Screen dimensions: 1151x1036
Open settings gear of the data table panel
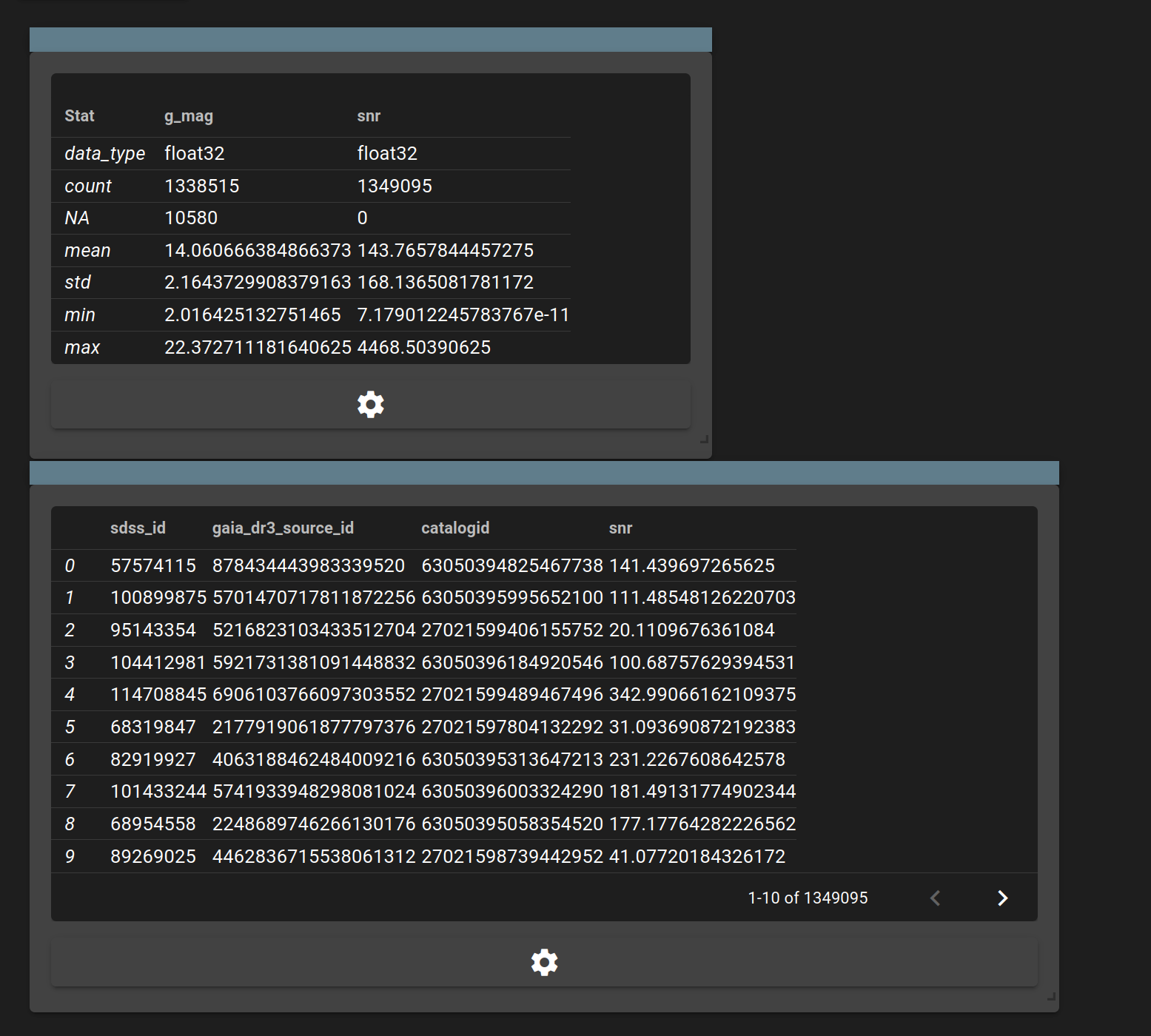(544, 963)
